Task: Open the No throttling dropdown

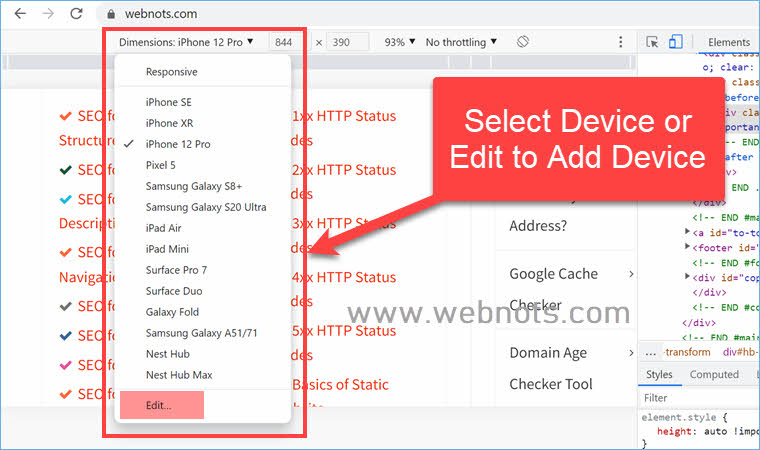Action: click(x=461, y=42)
